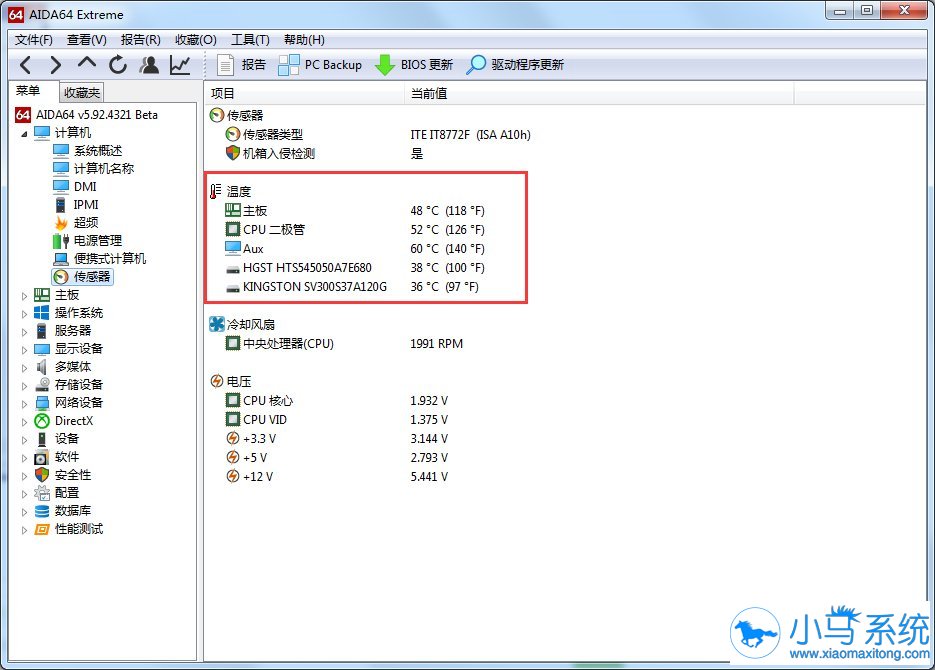
Task: Click the 温度 thermometer icon
Action: pyautogui.click(x=216, y=191)
